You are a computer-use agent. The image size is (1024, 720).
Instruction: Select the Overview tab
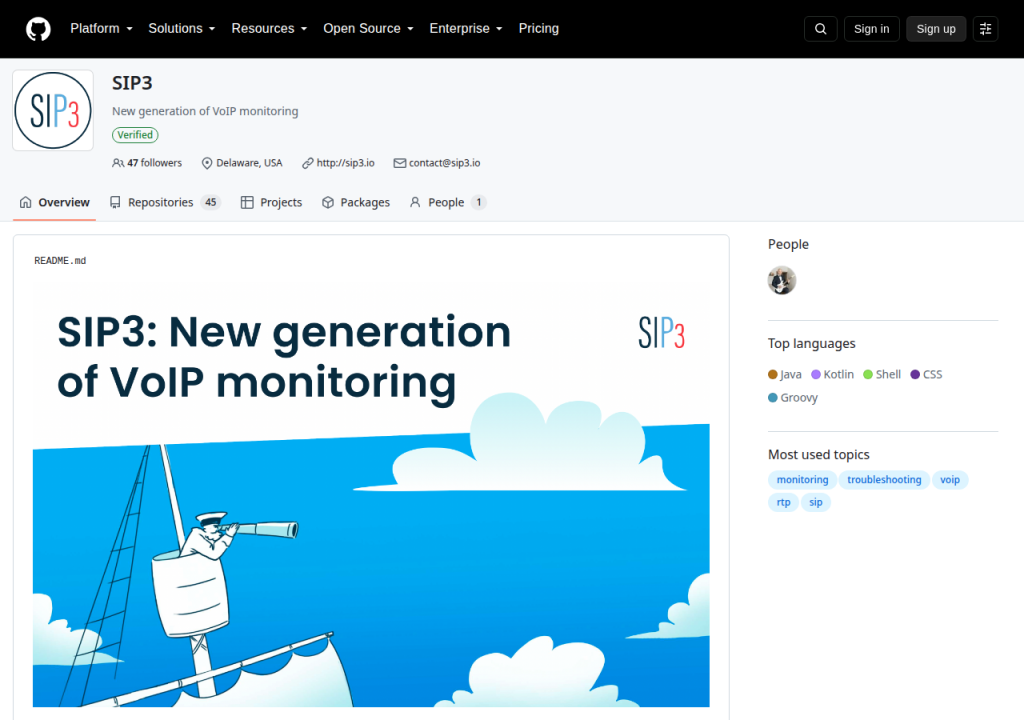(54, 202)
